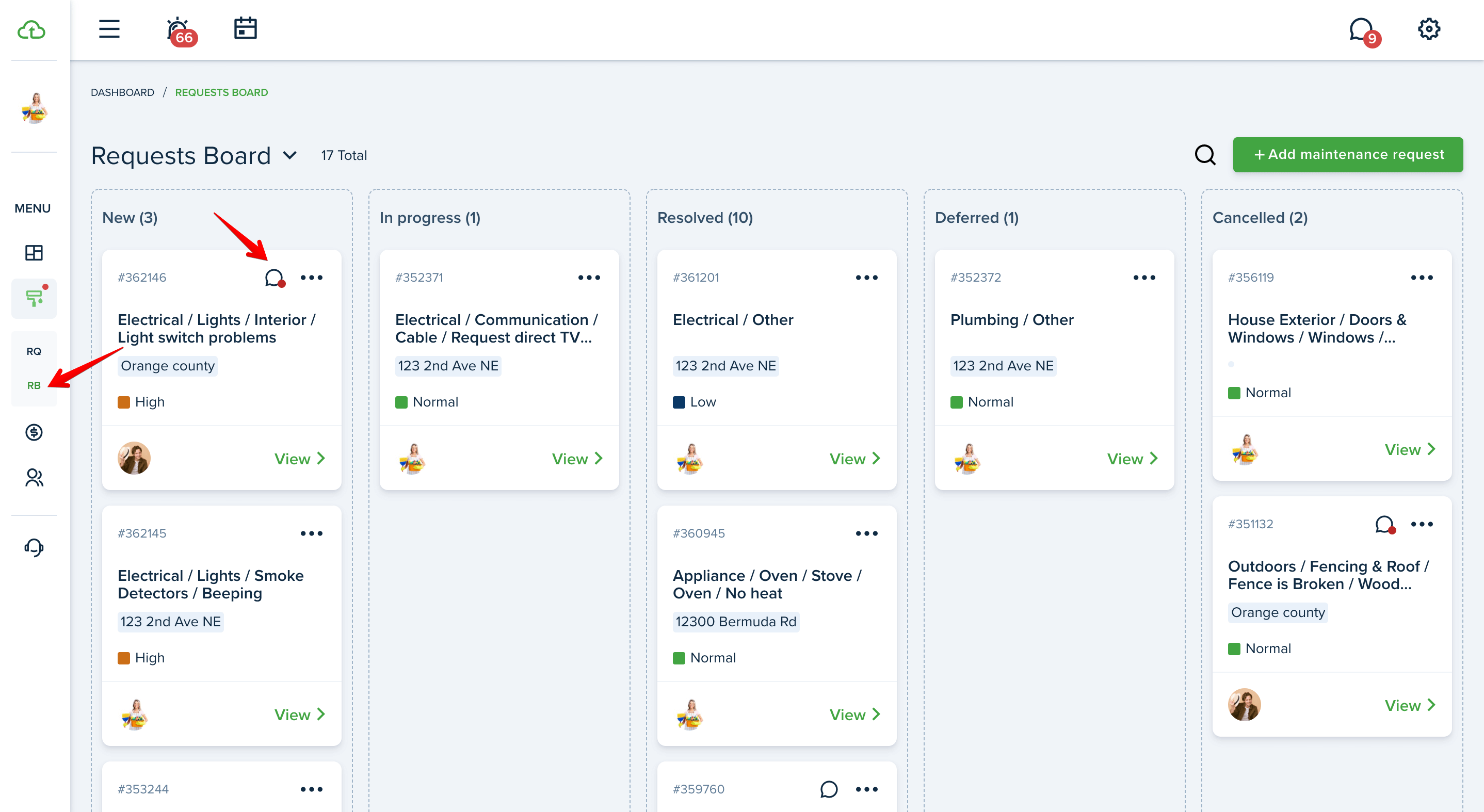
Task: Expand the Requests Board title dropdown
Action: [x=290, y=155]
